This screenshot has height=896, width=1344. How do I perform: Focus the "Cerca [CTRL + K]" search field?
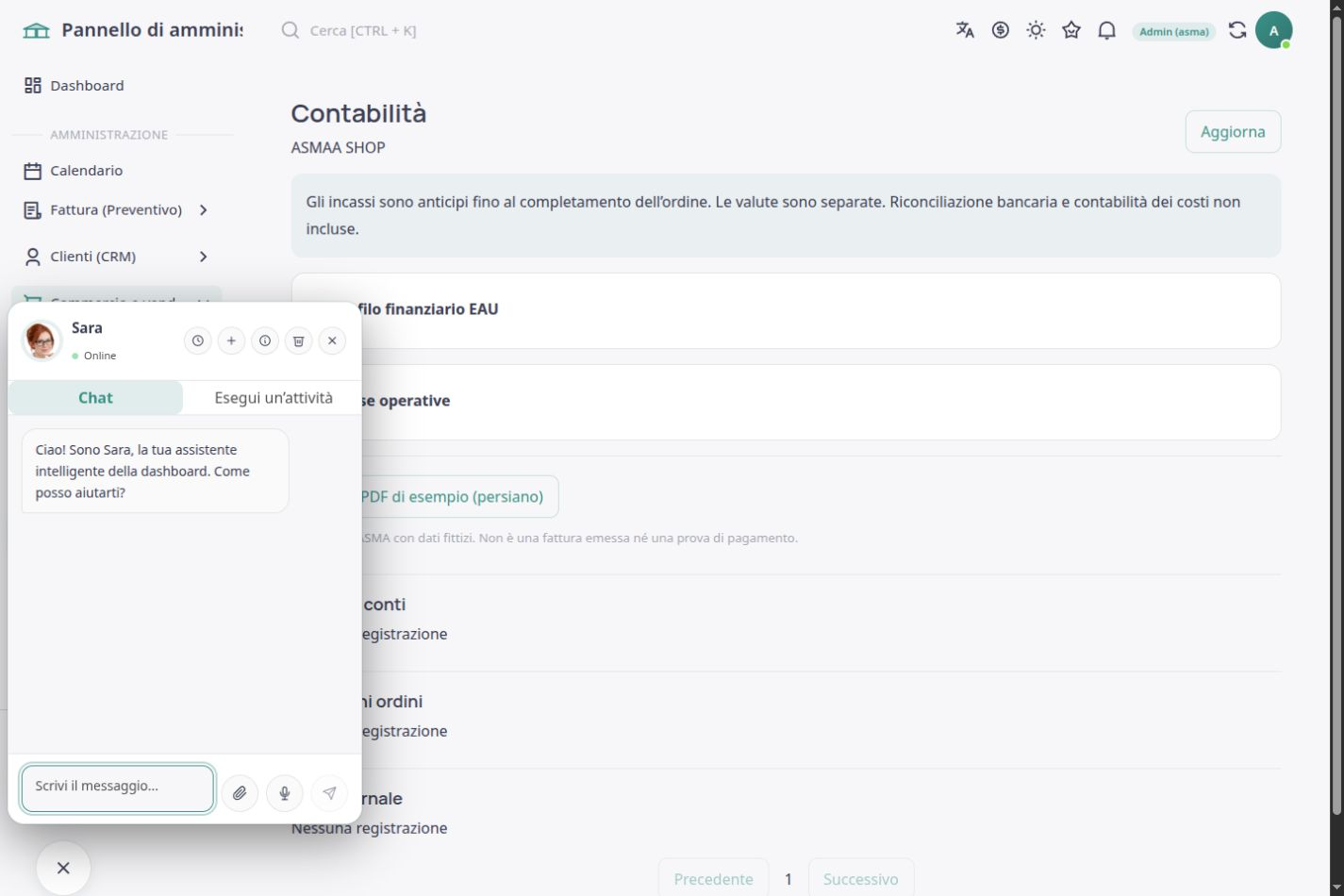(363, 30)
